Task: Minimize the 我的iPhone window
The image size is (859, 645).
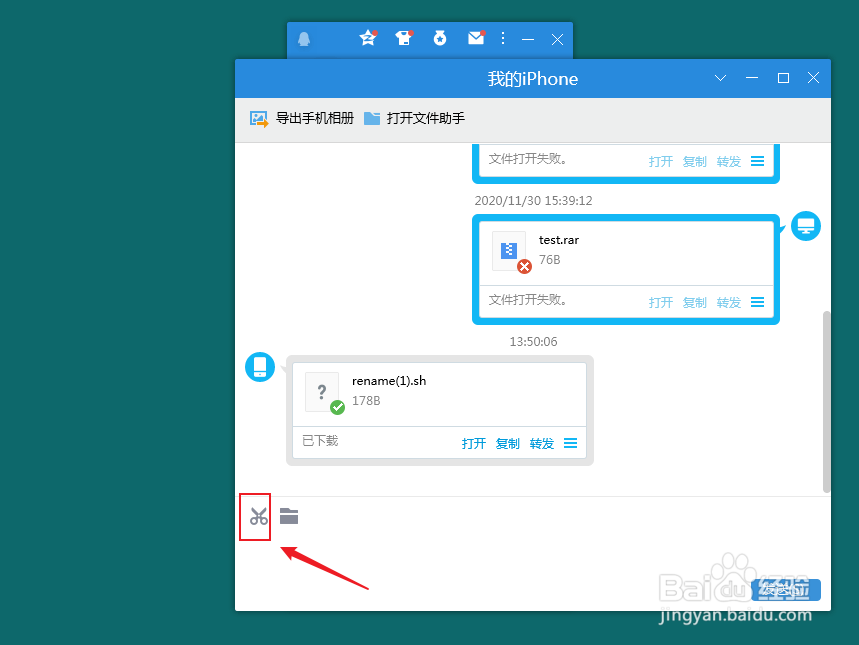Action: pyautogui.click(x=752, y=78)
